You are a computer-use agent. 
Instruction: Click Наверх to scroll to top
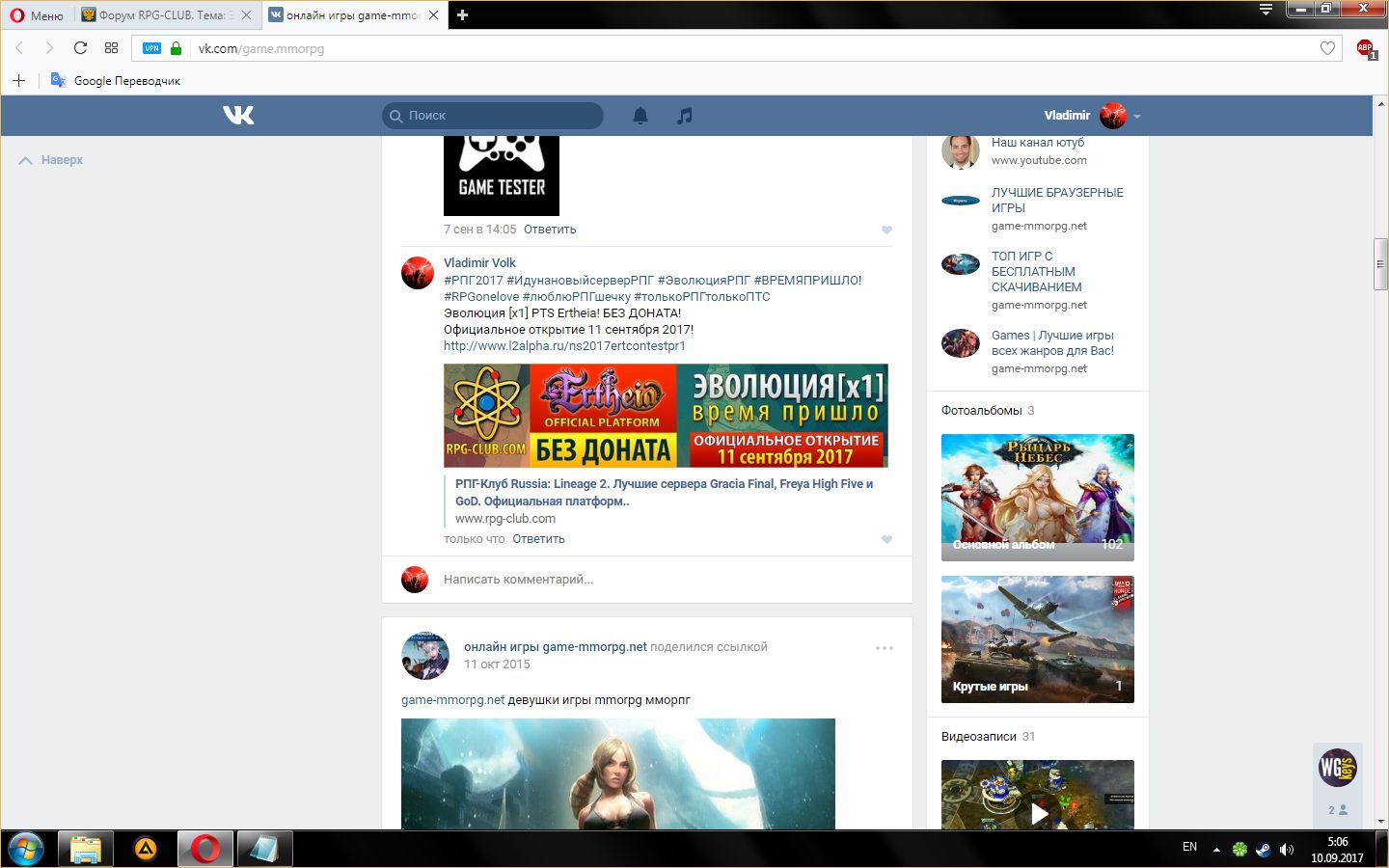coord(51,160)
